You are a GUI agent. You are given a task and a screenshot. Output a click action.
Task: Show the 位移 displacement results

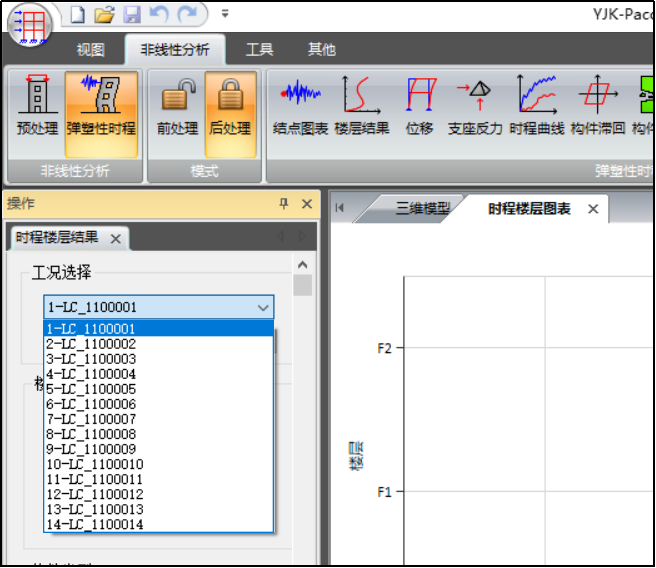(420, 106)
